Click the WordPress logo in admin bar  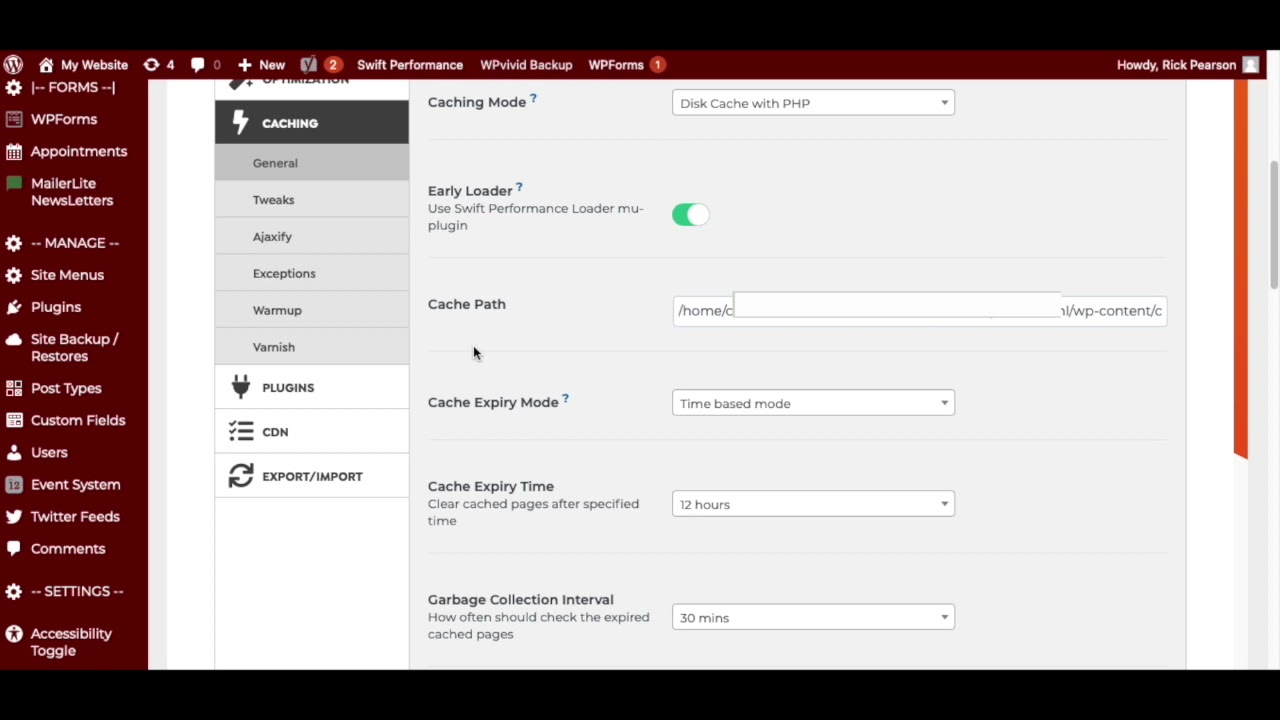pyautogui.click(x=13, y=65)
